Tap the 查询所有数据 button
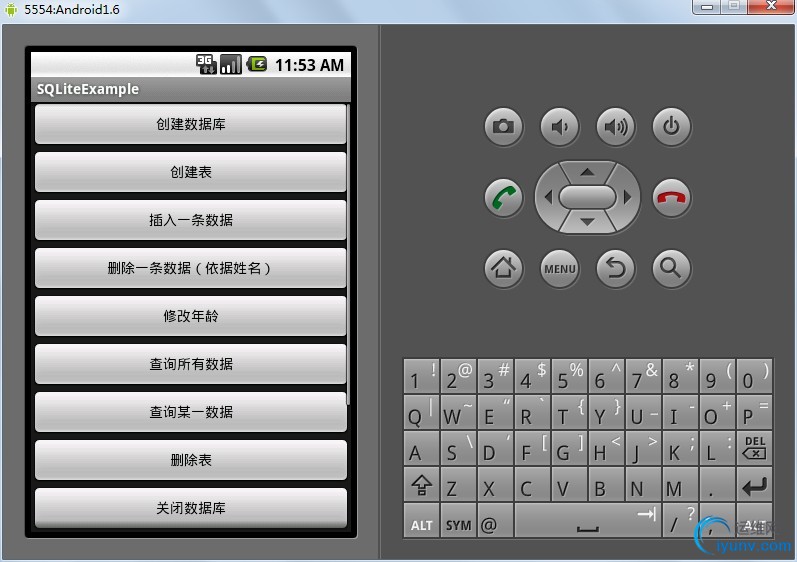Image resolution: width=797 pixels, height=562 pixels. coord(191,364)
